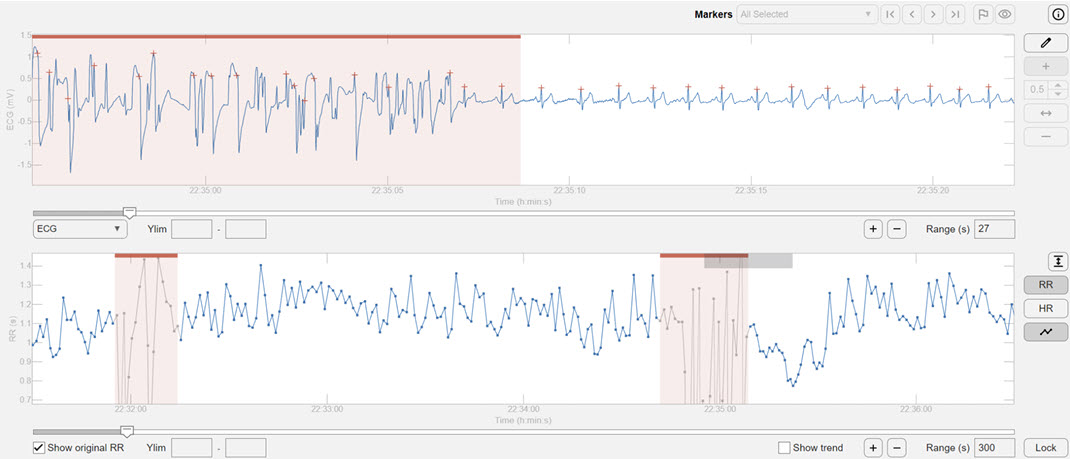This screenshot has width=1070, height=459.
Task: Go to the next marker
Action: click(934, 14)
